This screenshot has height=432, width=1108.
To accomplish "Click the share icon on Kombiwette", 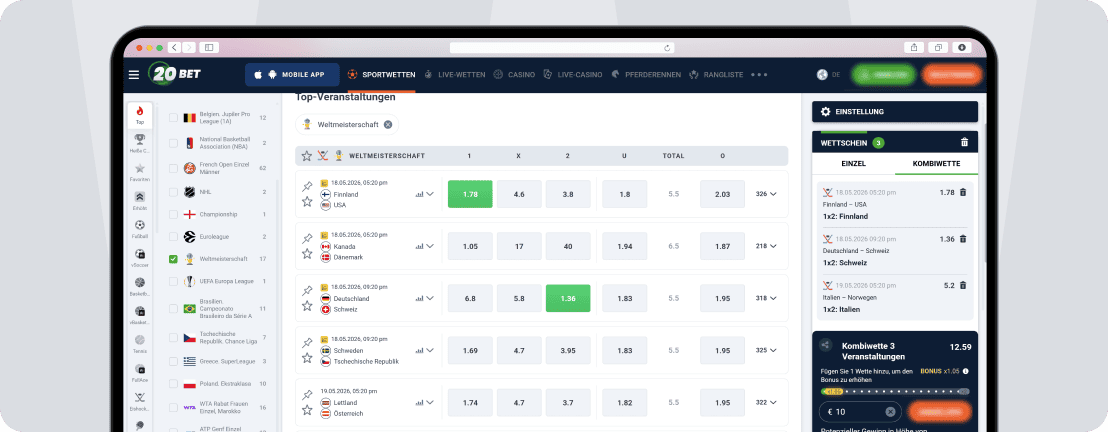I will (x=825, y=346).
